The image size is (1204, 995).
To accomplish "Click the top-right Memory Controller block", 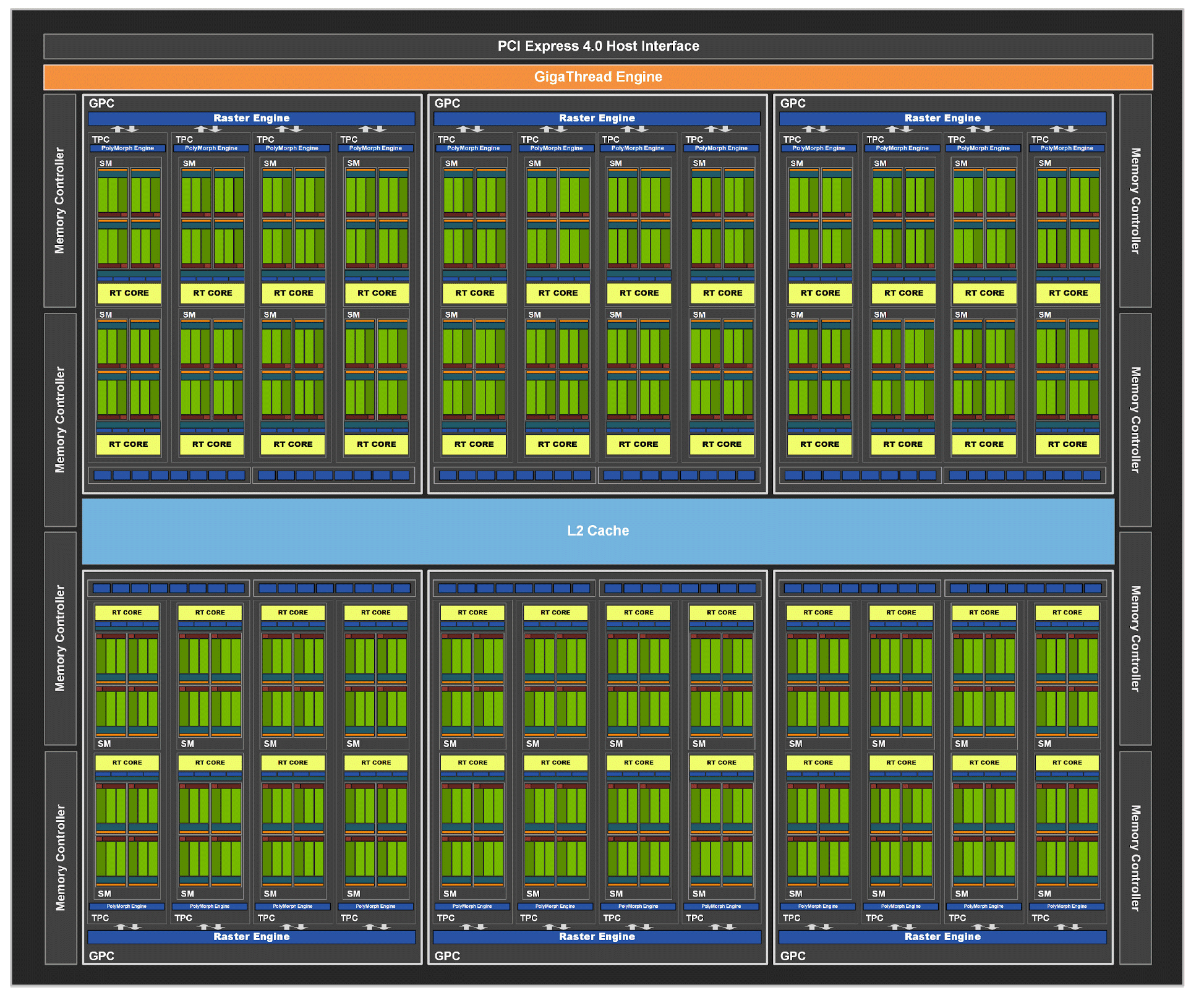I will tap(1135, 200).
